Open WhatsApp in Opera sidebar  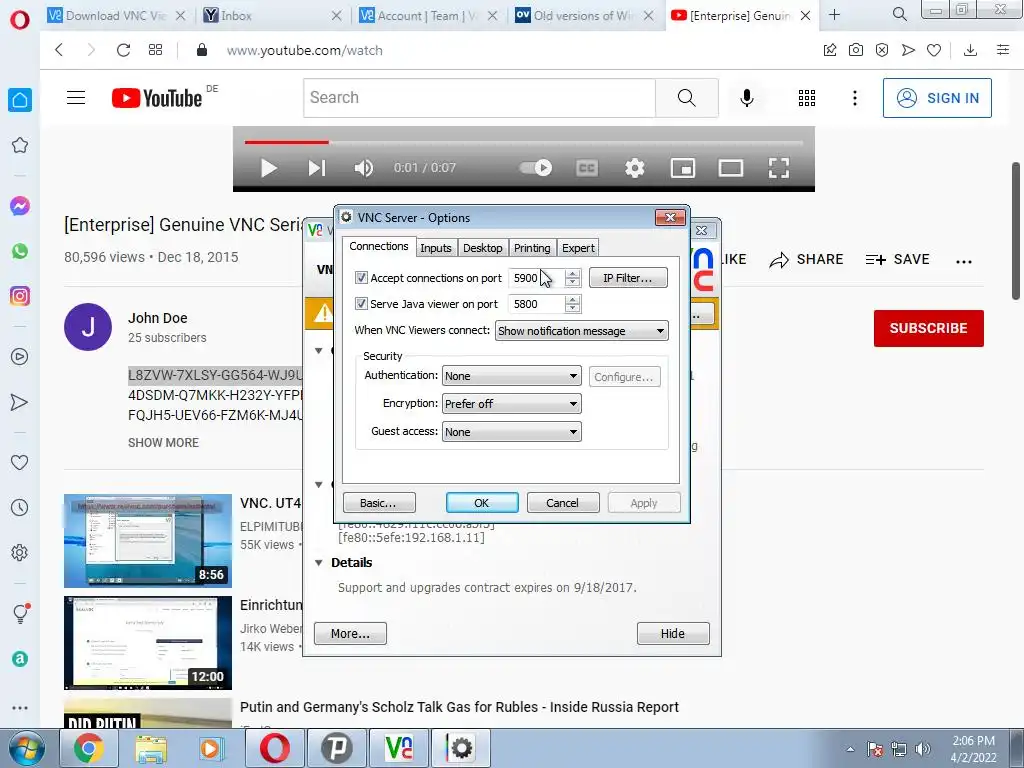click(x=20, y=251)
